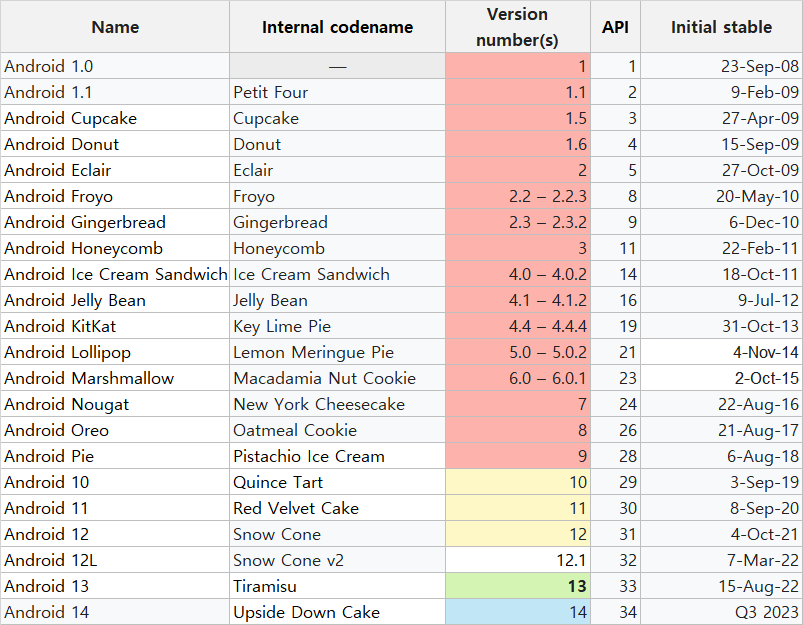
Task: Select the "Android Oreo" name cell
Action: point(115,430)
